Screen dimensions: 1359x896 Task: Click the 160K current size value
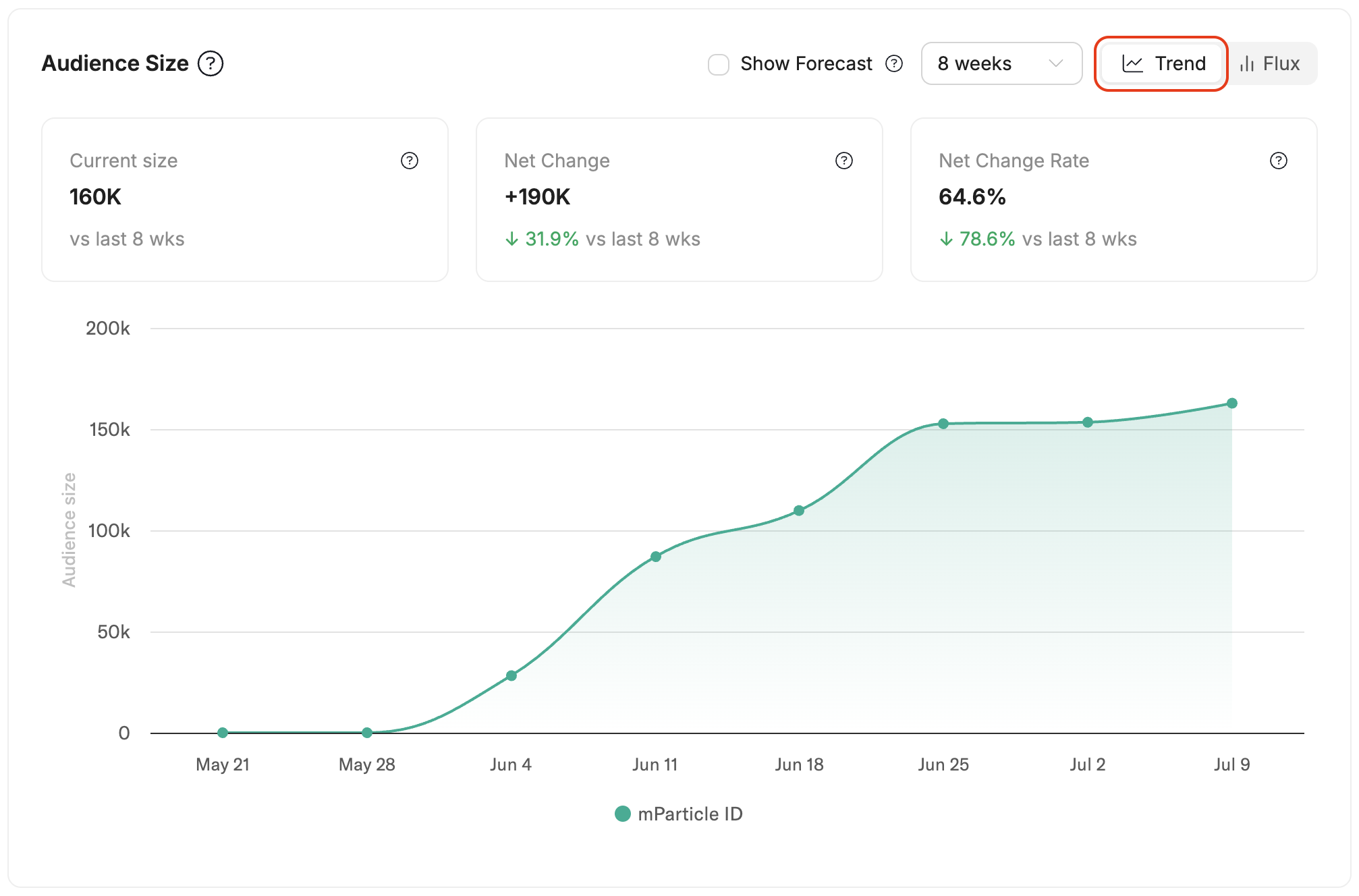95,197
